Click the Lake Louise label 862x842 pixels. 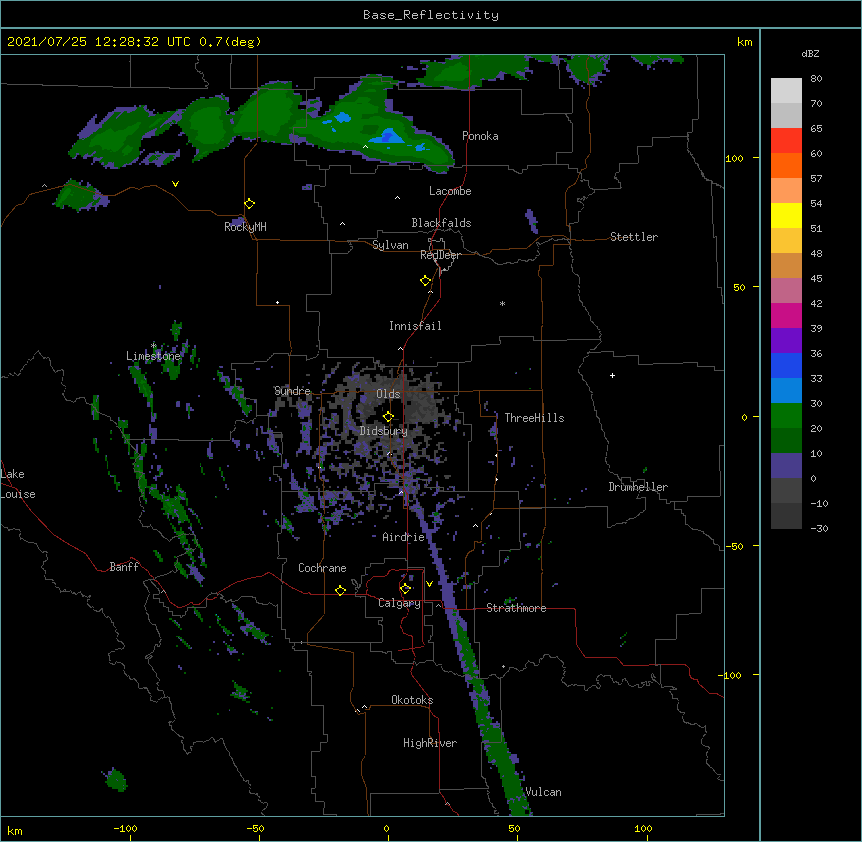tap(18, 484)
